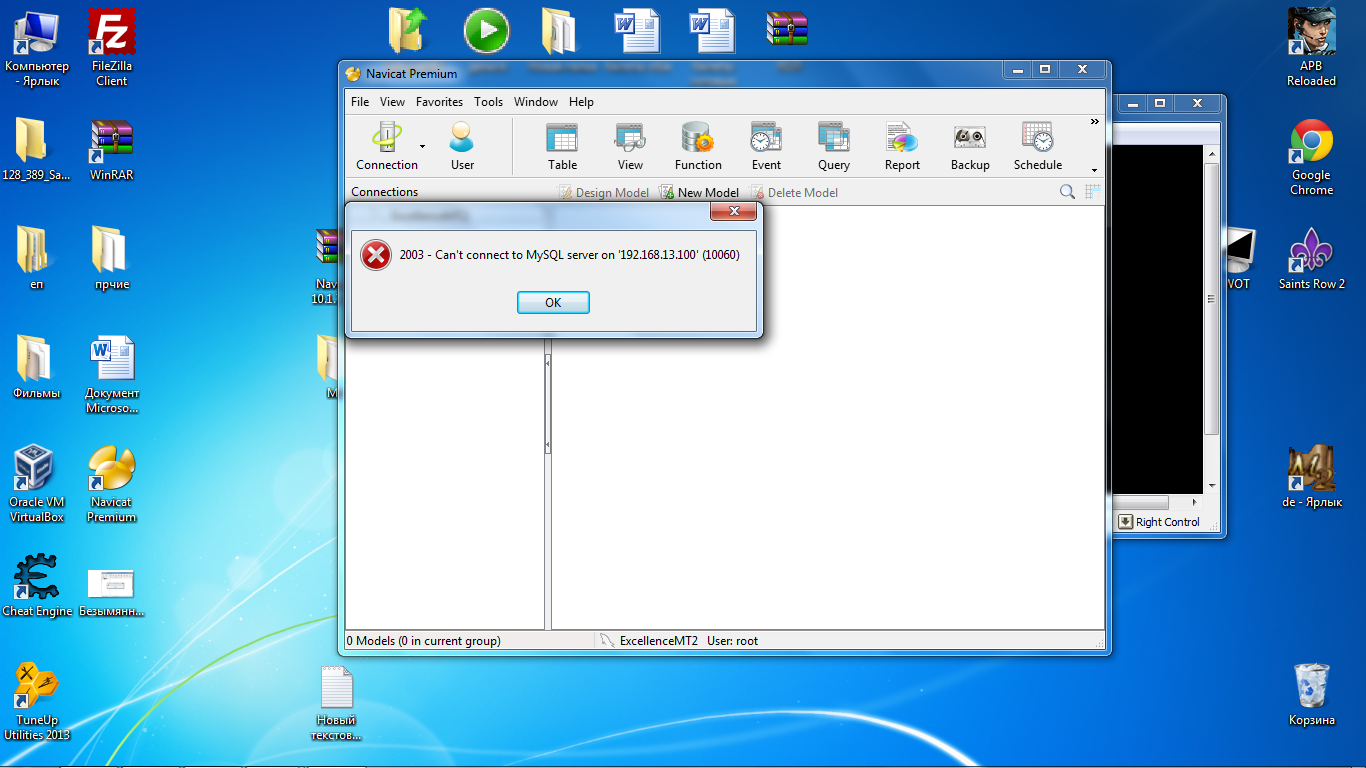Viewport: 1366px width, 768px height.
Task: Open the Function toolbar icon
Action: [698, 146]
